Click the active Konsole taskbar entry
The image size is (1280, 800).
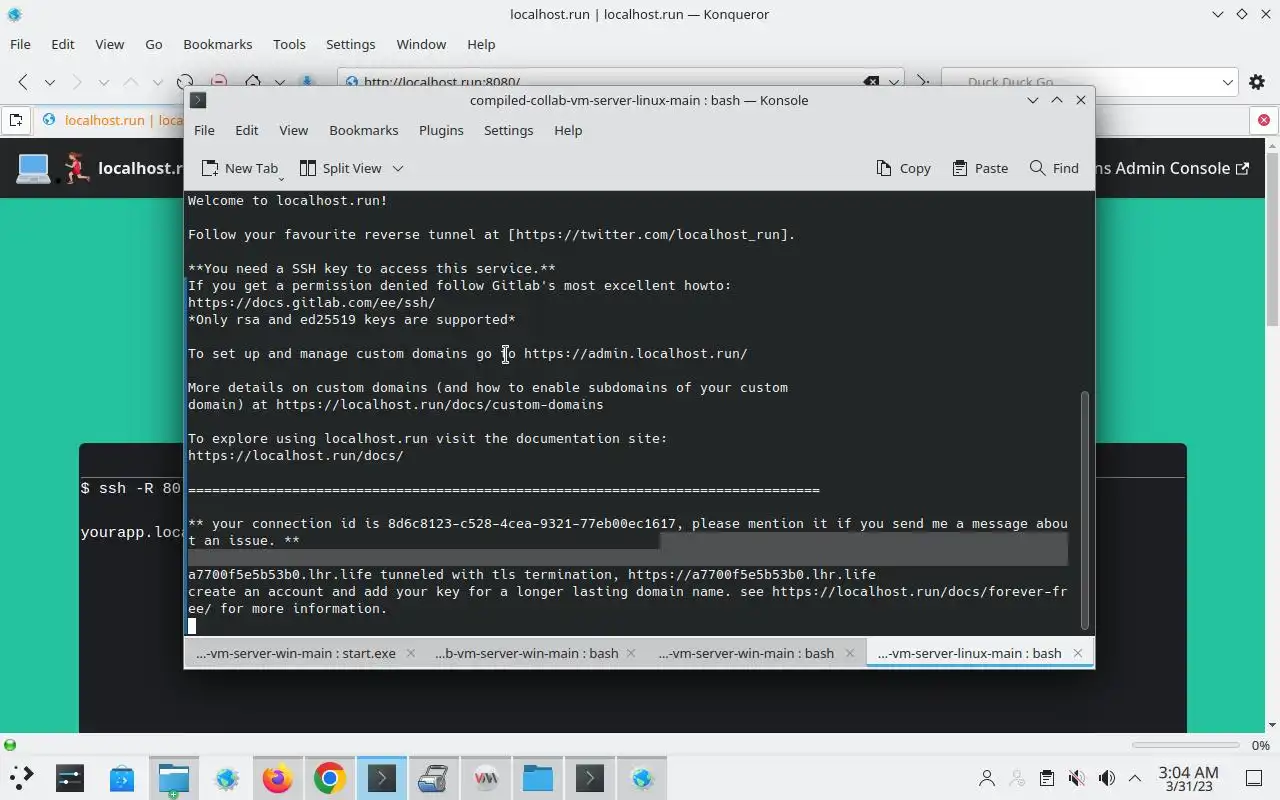click(x=382, y=778)
